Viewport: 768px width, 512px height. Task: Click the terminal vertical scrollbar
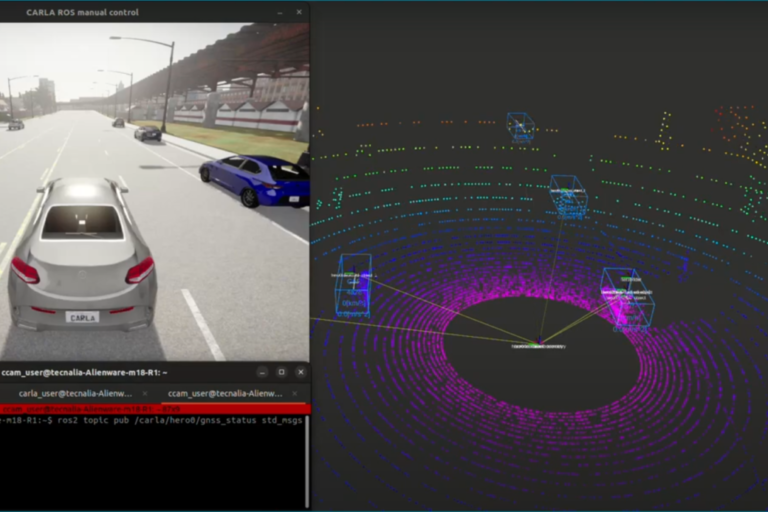pos(307,462)
